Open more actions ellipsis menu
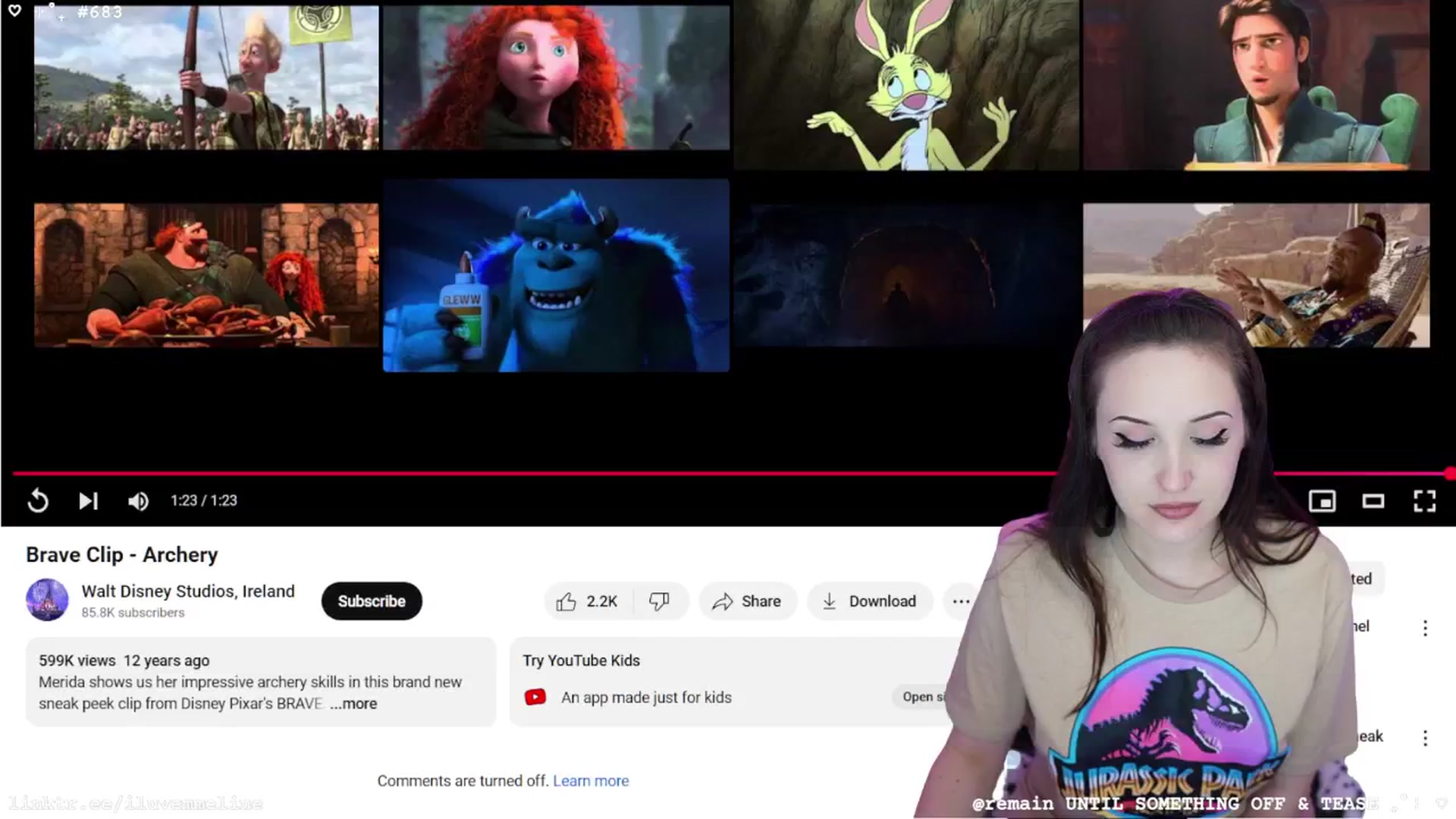The height and width of the screenshot is (819, 1456). coord(961,601)
